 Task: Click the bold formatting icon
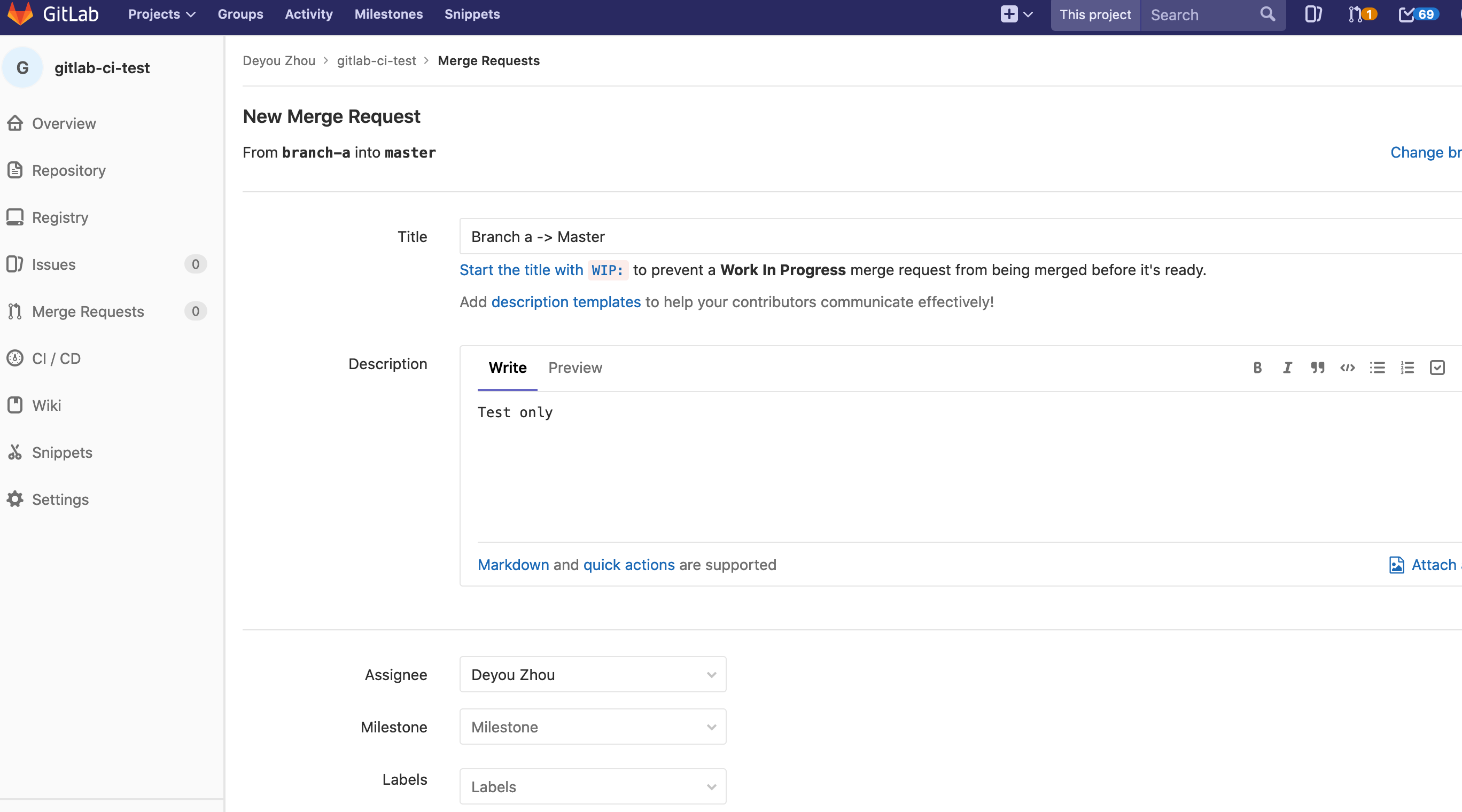click(1257, 368)
